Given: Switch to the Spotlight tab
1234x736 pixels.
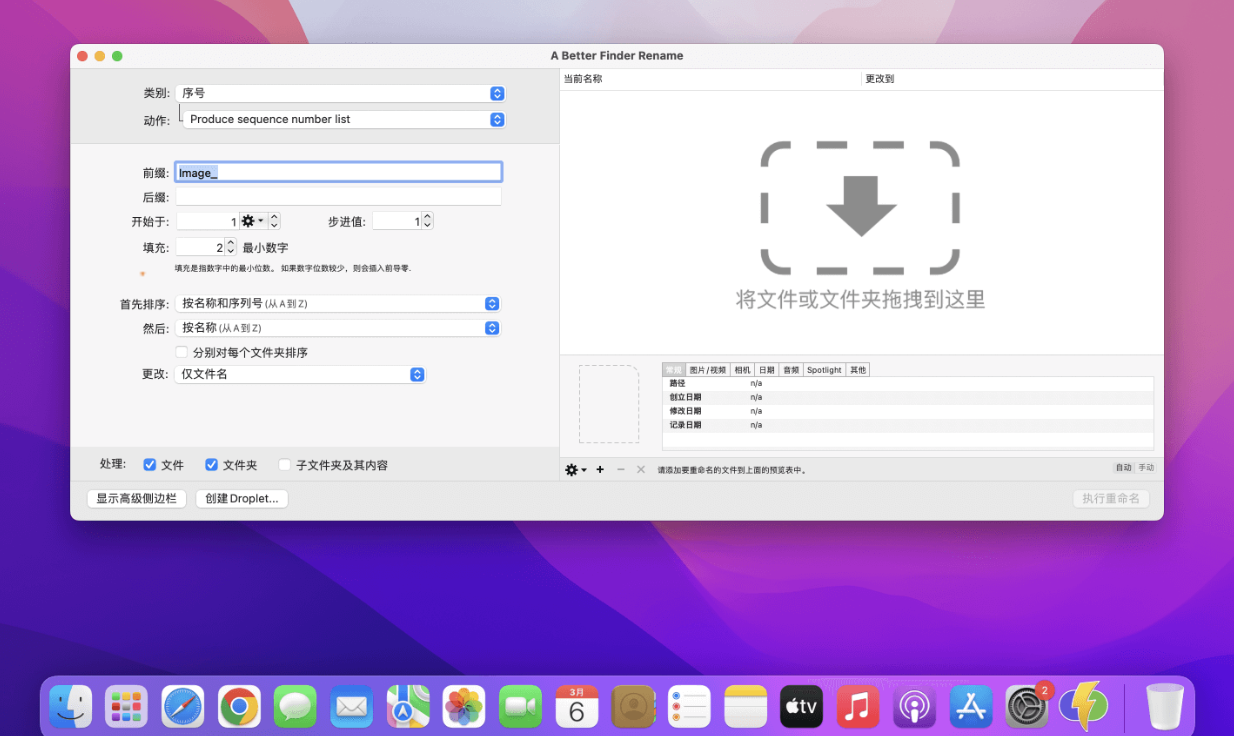Looking at the screenshot, I should (825, 370).
